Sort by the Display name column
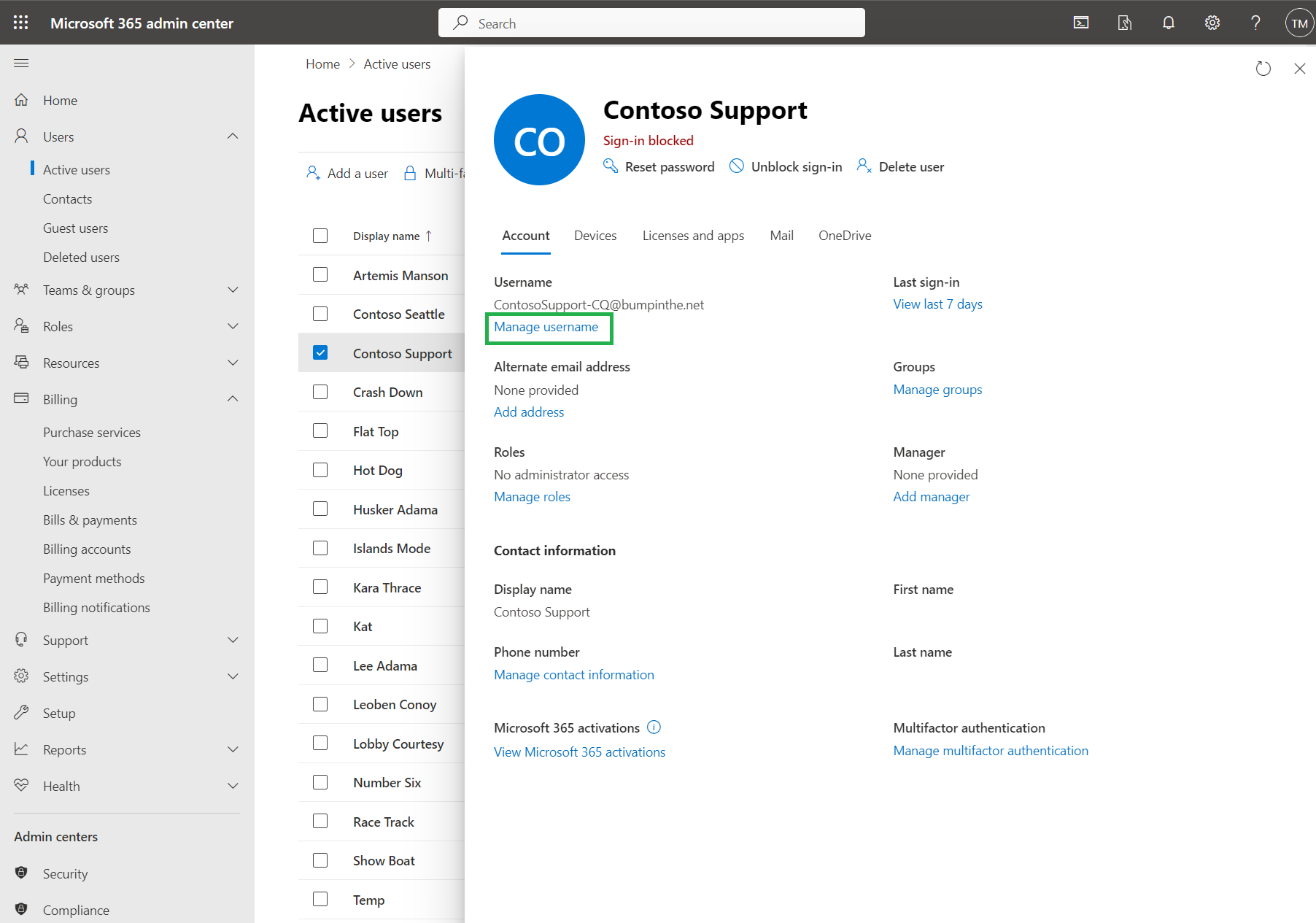The width and height of the screenshot is (1316, 923). pos(387,236)
